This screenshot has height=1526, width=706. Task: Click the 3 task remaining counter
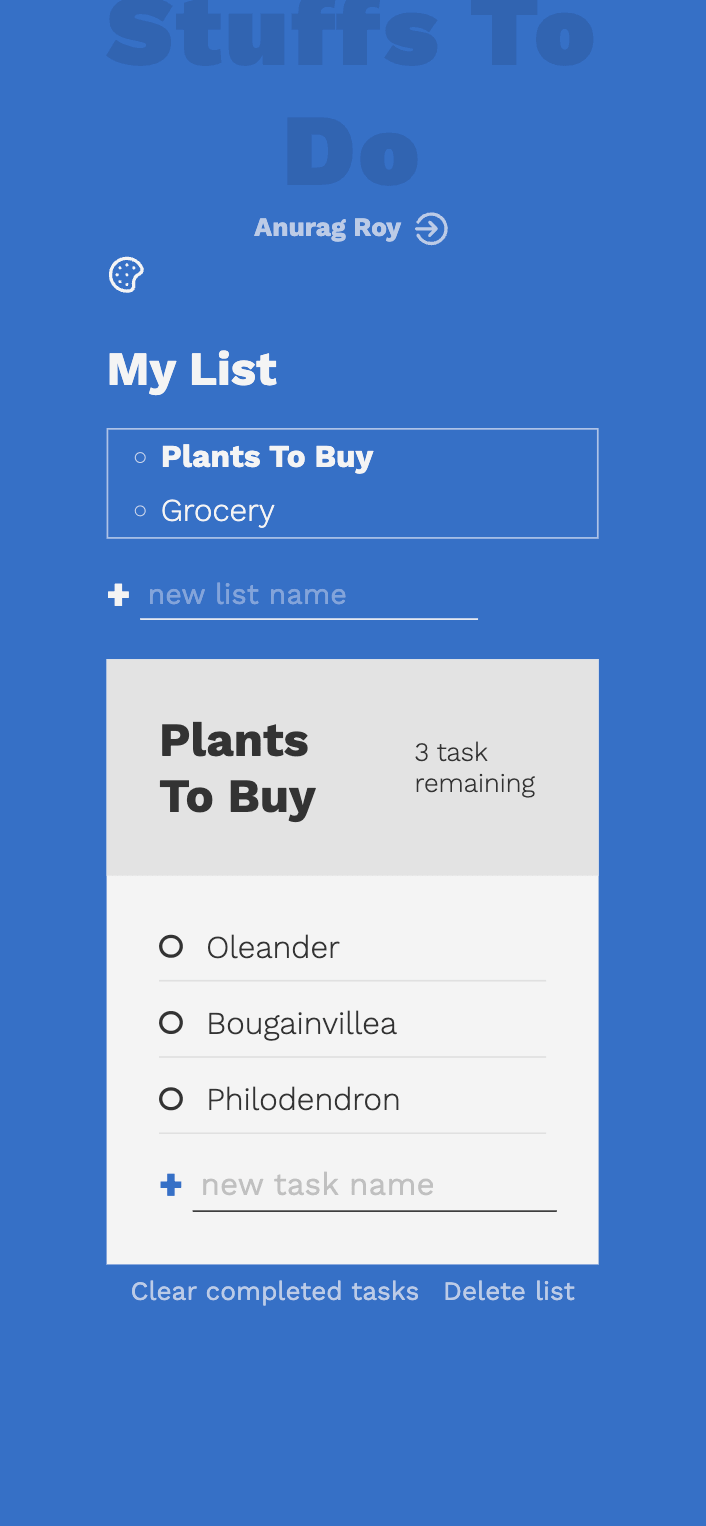coord(474,767)
